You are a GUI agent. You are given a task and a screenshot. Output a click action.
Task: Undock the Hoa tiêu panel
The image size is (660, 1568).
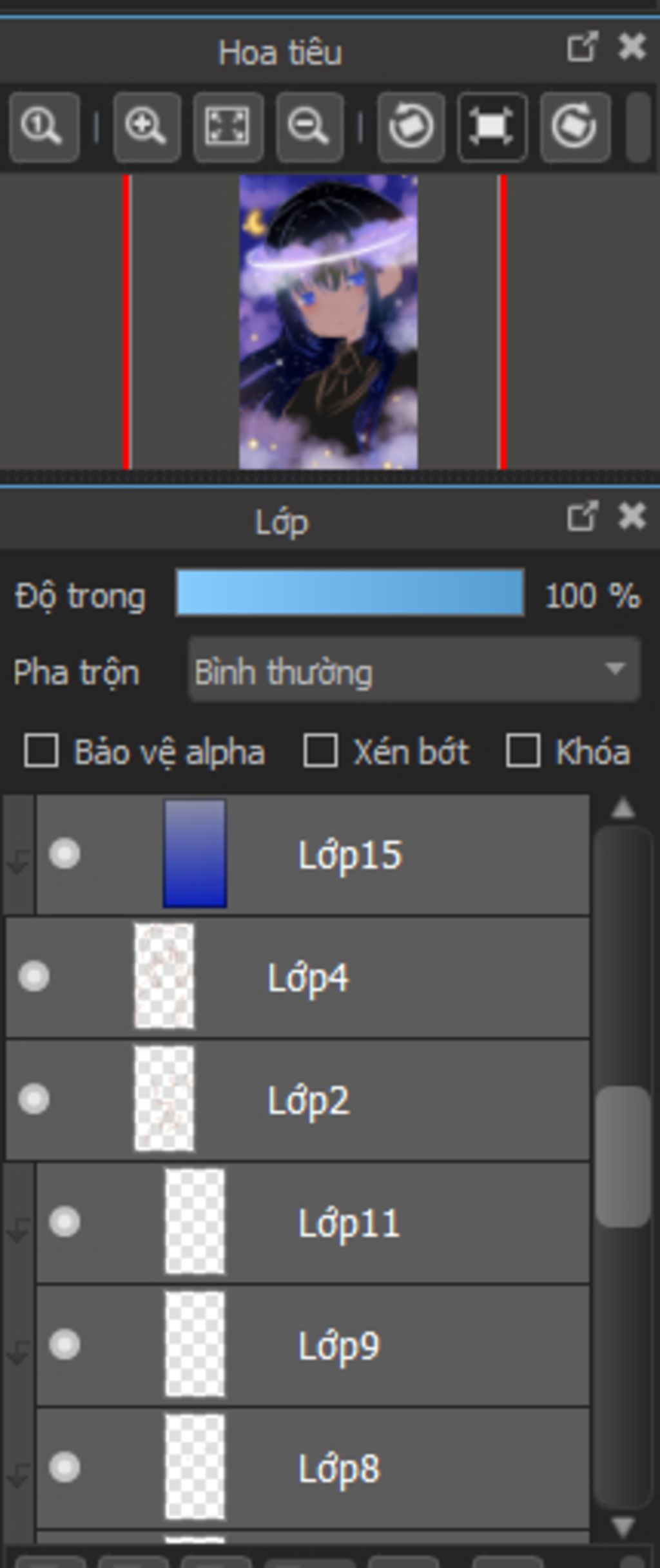click(x=582, y=47)
